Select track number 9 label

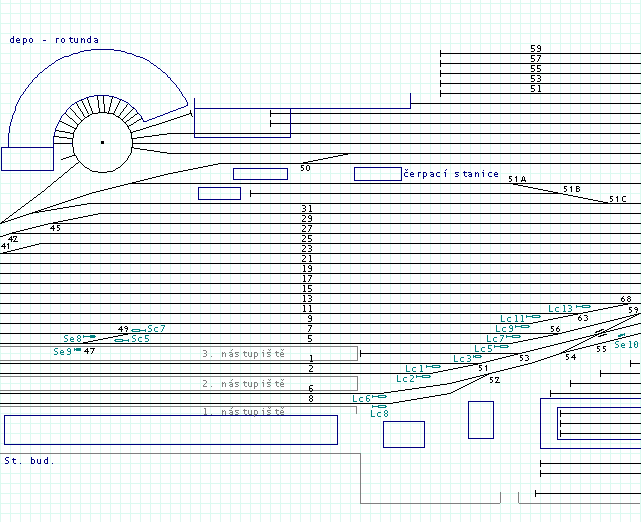[310, 318]
